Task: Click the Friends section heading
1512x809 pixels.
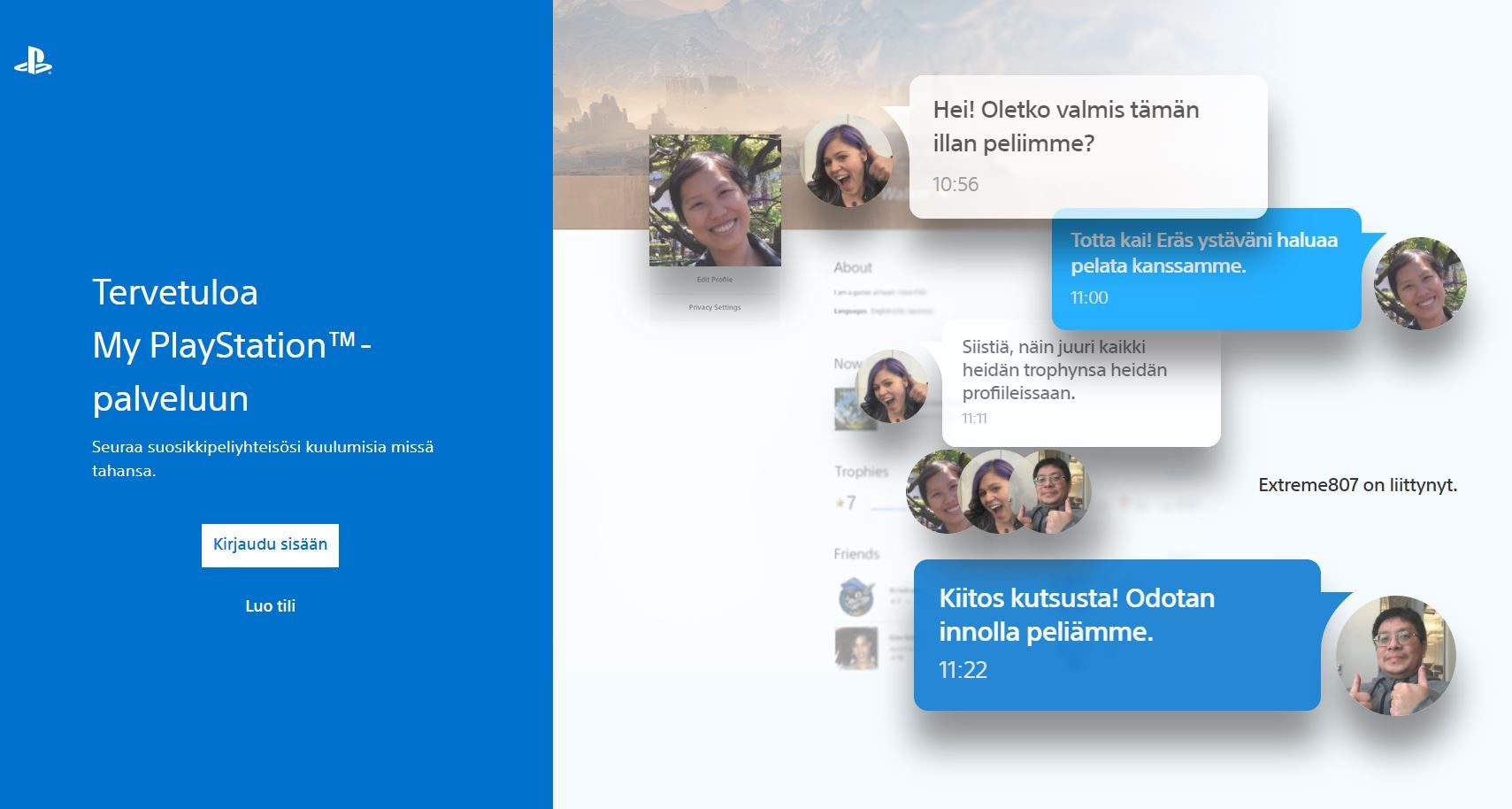Action: tap(856, 554)
